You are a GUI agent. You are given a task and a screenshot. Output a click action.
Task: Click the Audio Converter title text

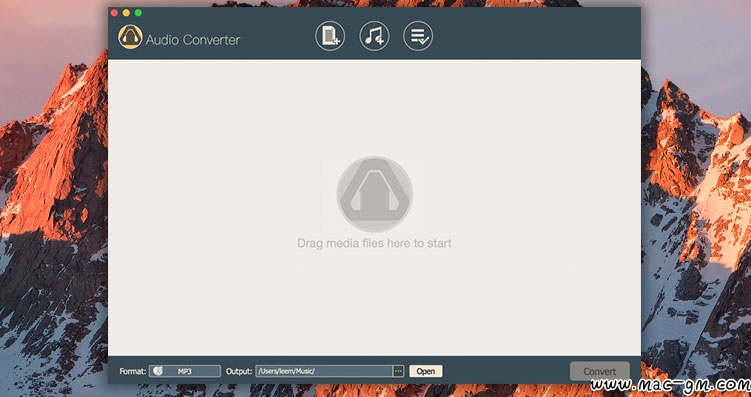point(193,40)
